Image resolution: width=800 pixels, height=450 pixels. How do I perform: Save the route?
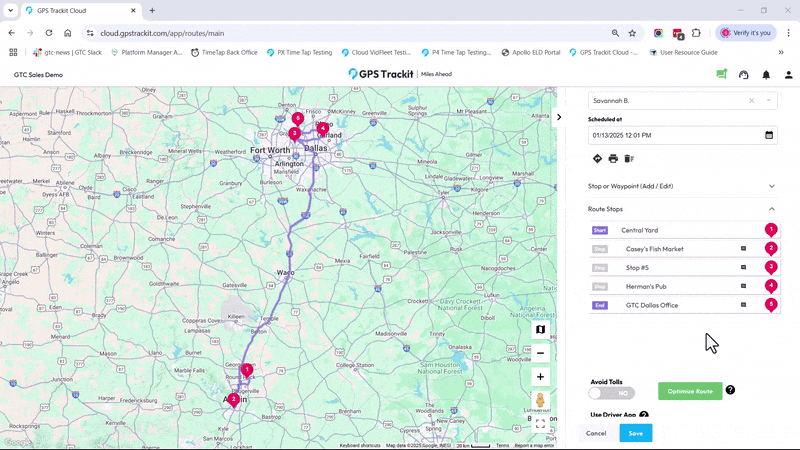(636, 433)
